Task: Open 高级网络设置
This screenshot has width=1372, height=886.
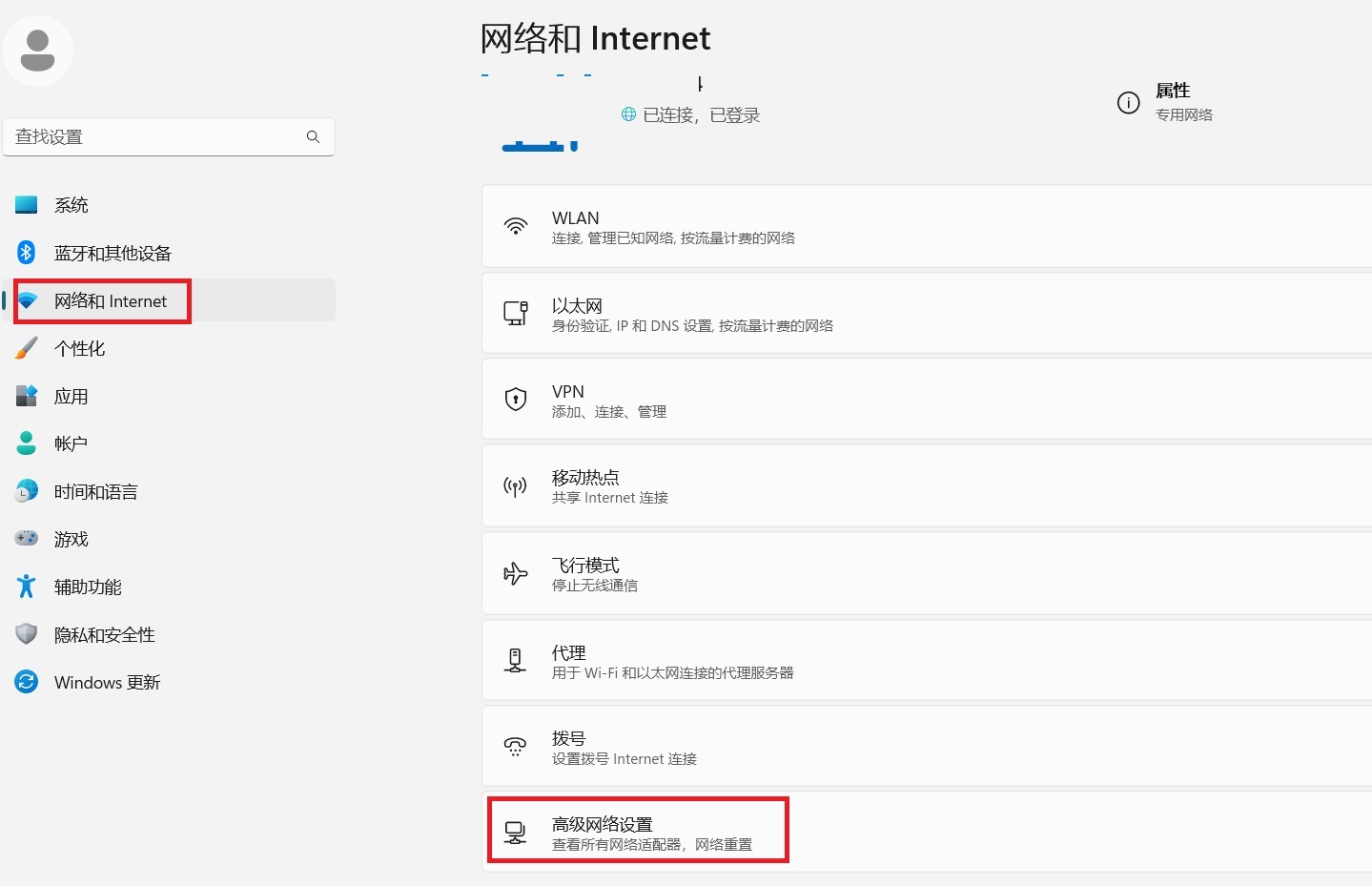Action: pos(637,830)
